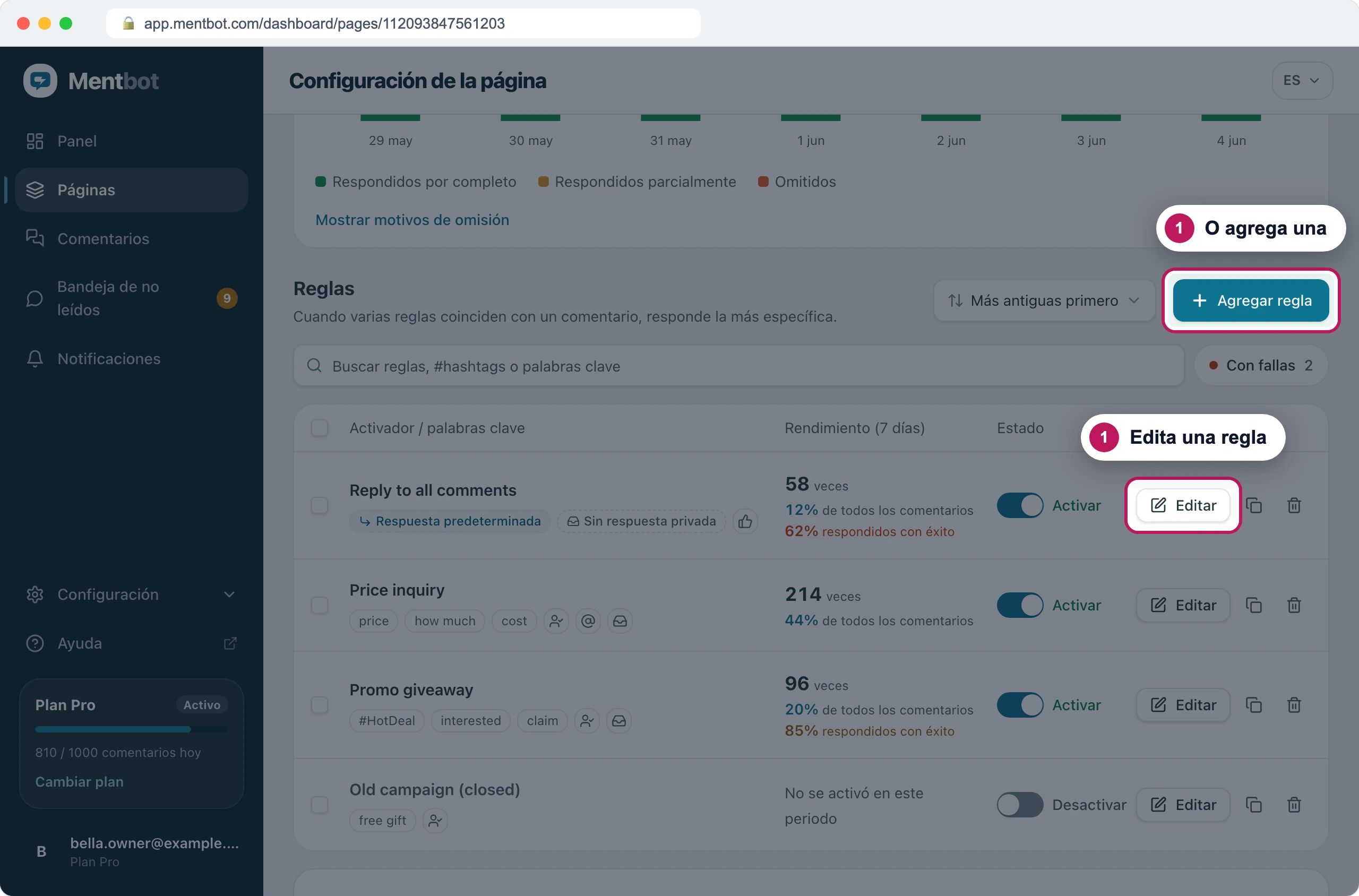Enable the Old campaign (closed) rule switch
This screenshot has width=1359, height=896.
point(1020,805)
